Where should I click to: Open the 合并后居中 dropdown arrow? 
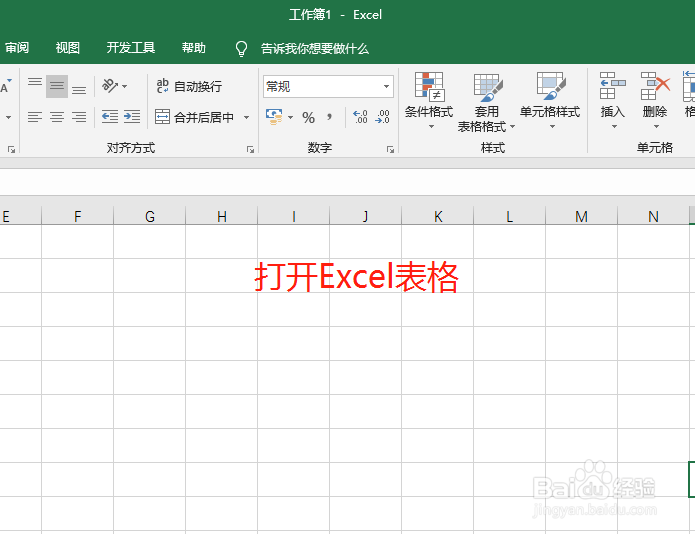pyautogui.click(x=246, y=117)
